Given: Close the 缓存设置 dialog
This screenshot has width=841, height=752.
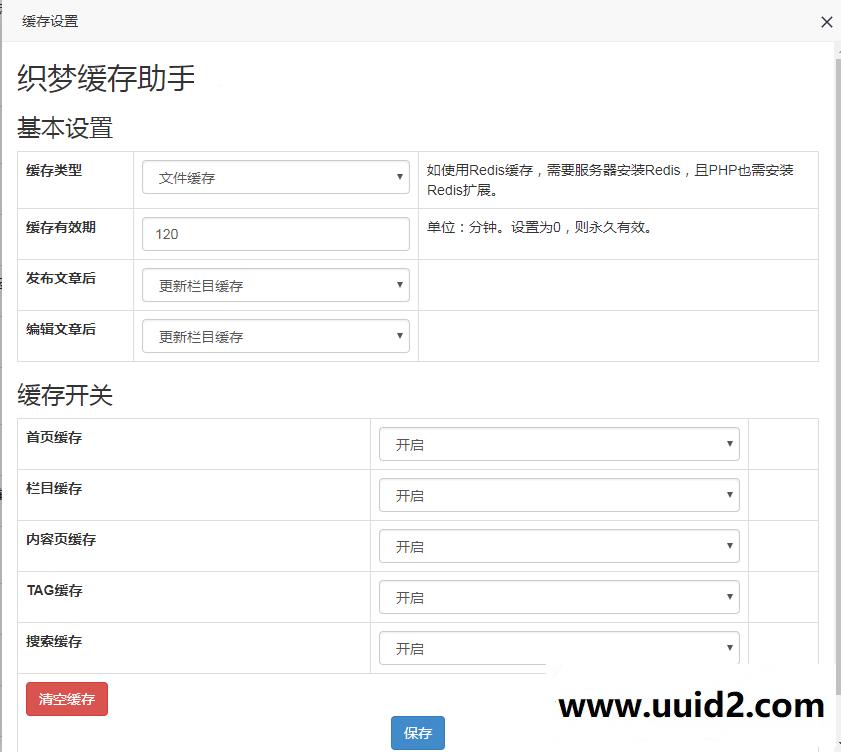Looking at the screenshot, I should point(827,21).
